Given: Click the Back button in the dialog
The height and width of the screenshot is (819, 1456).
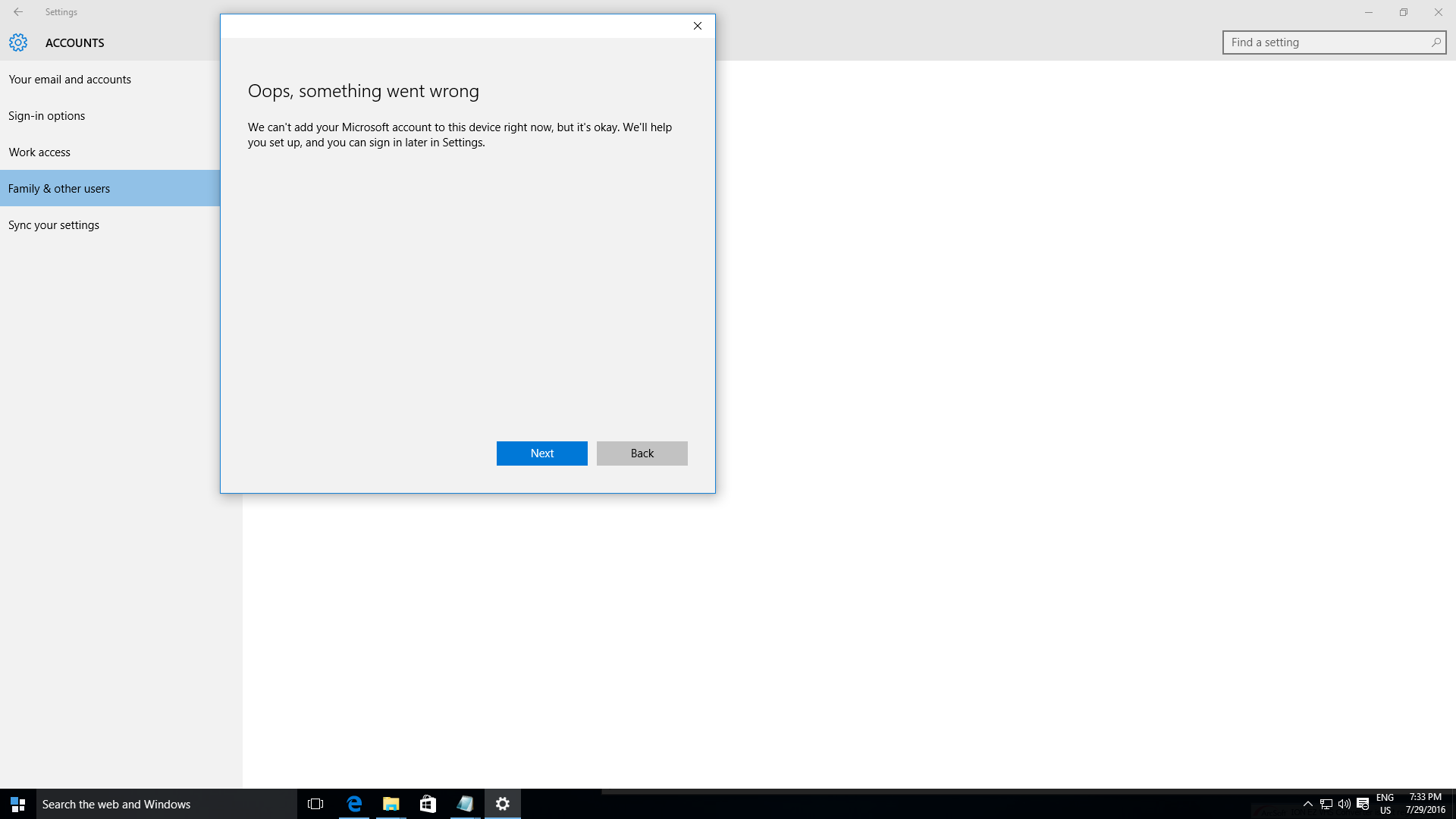Looking at the screenshot, I should (642, 453).
